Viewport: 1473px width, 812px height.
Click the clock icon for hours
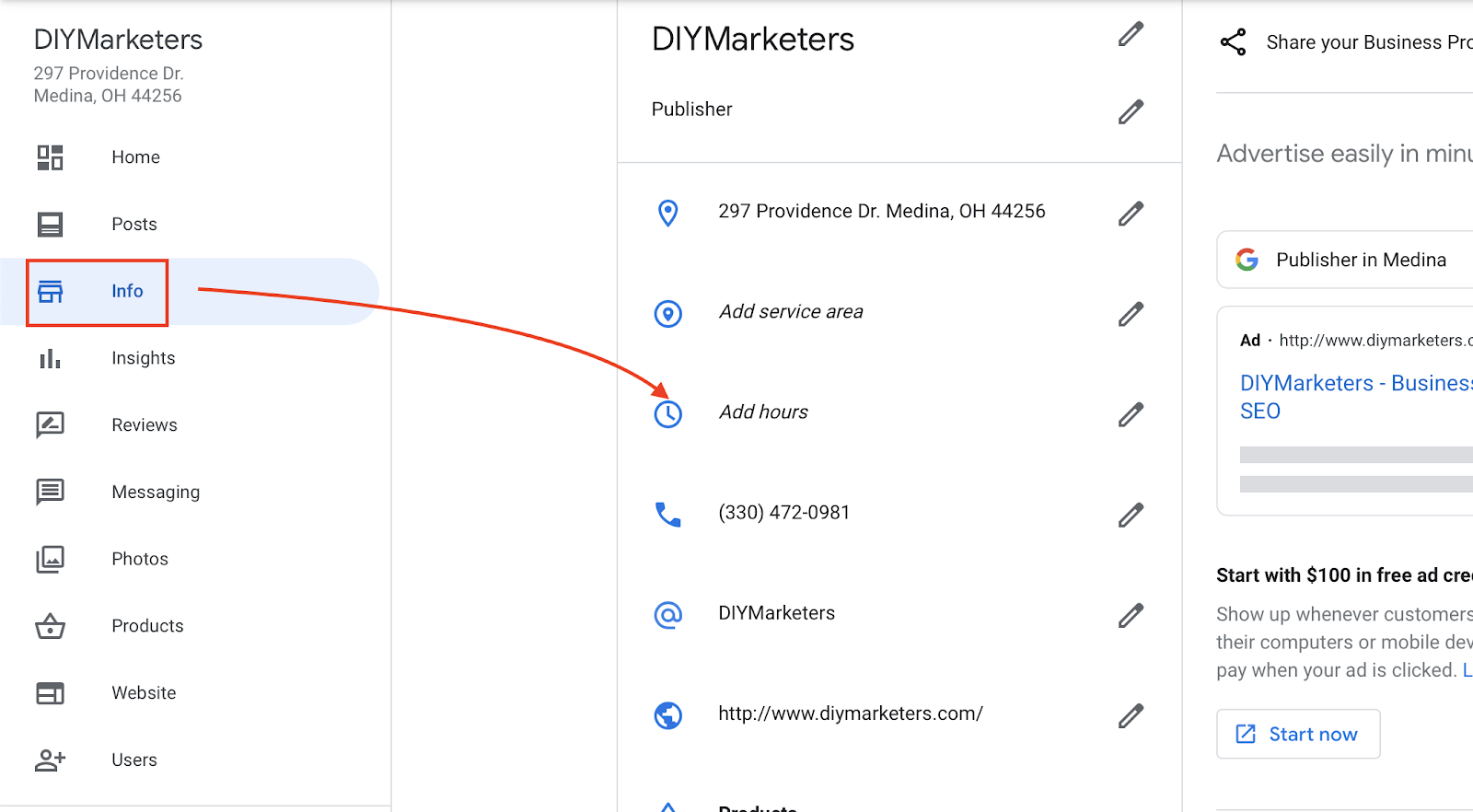click(668, 414)
